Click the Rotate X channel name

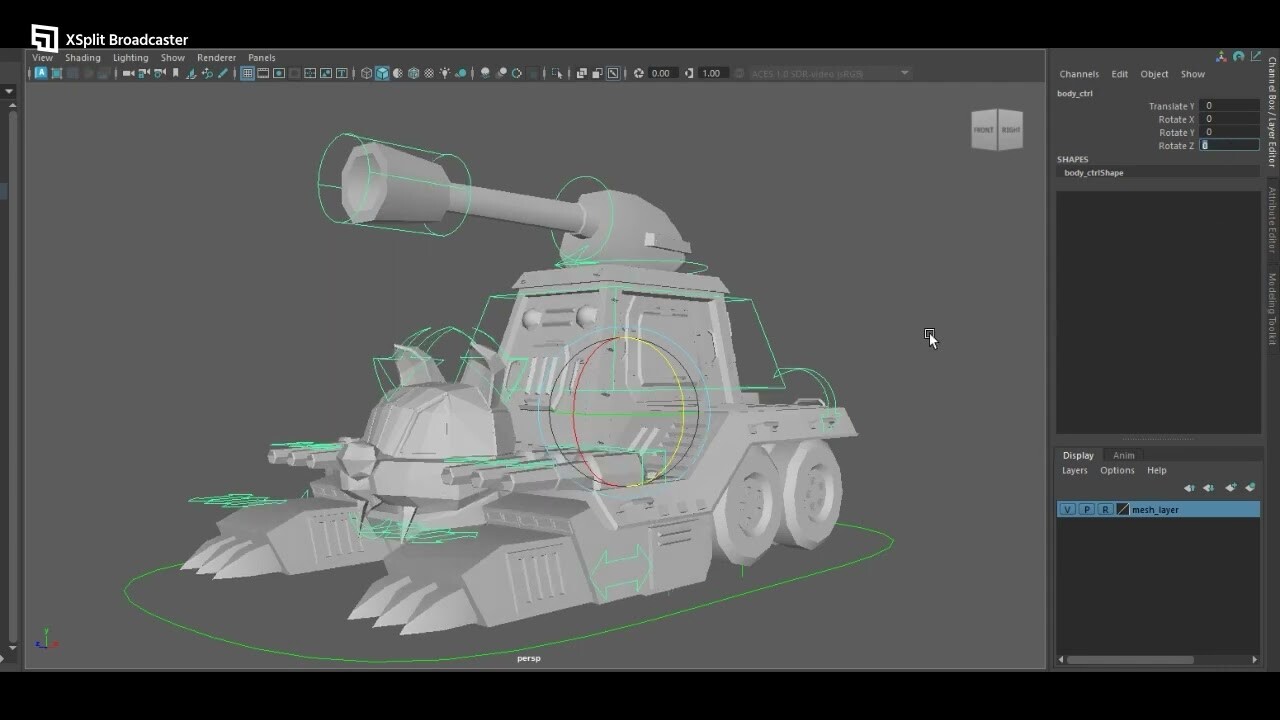click(x=1176, y=119)
